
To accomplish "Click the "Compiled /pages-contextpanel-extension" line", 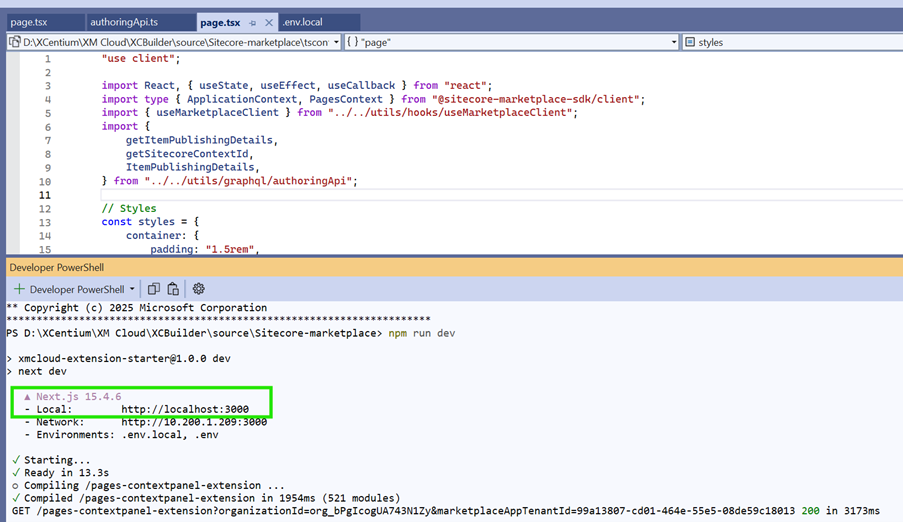I will tap(206, 498).
